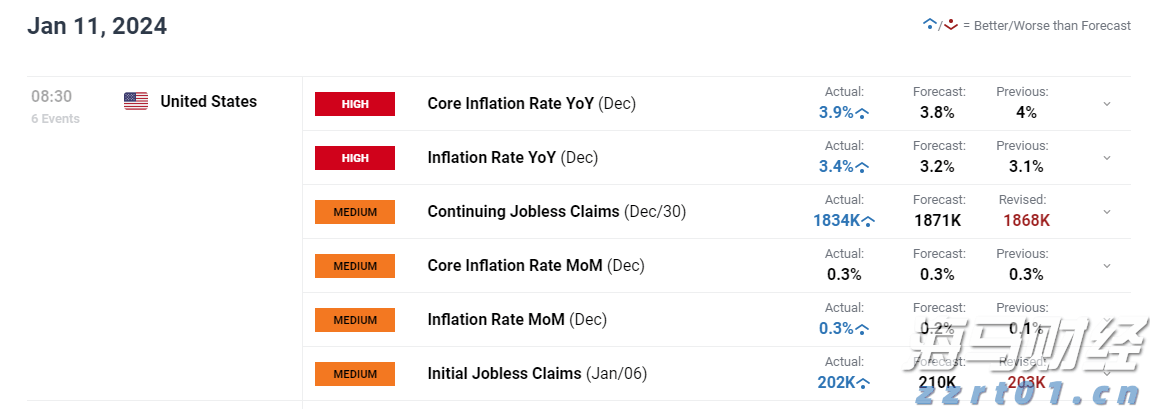Click the blue arrow icon beside 1834K
This screenshot has height=409, width=1150.
(x=869, y=222)
